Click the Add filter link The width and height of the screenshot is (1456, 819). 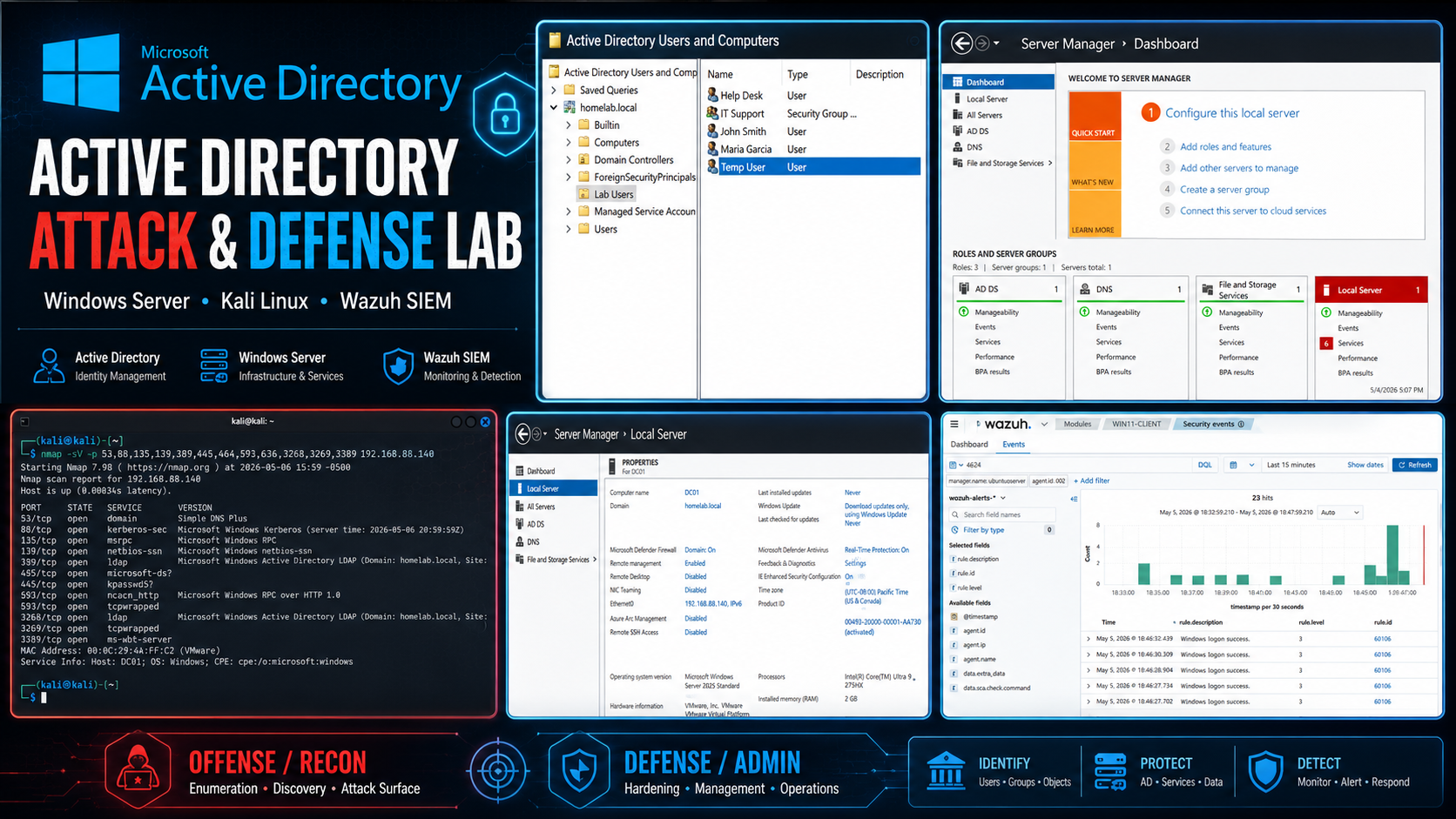(x=1091, y=480)
